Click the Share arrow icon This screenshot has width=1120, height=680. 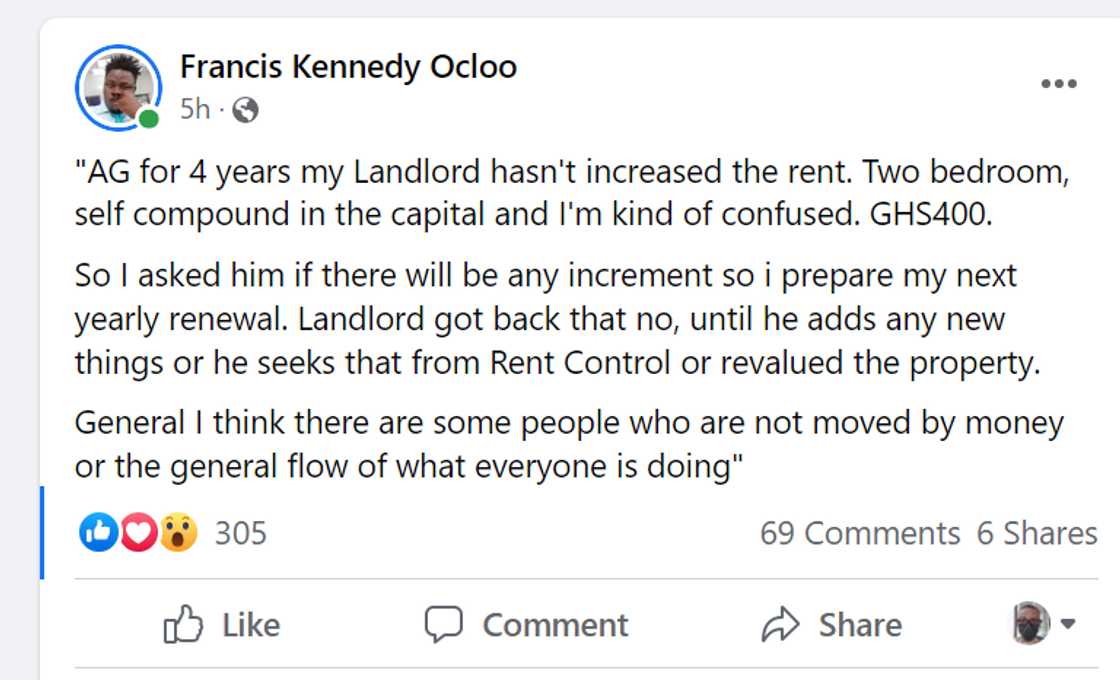(x=779, y=624)
